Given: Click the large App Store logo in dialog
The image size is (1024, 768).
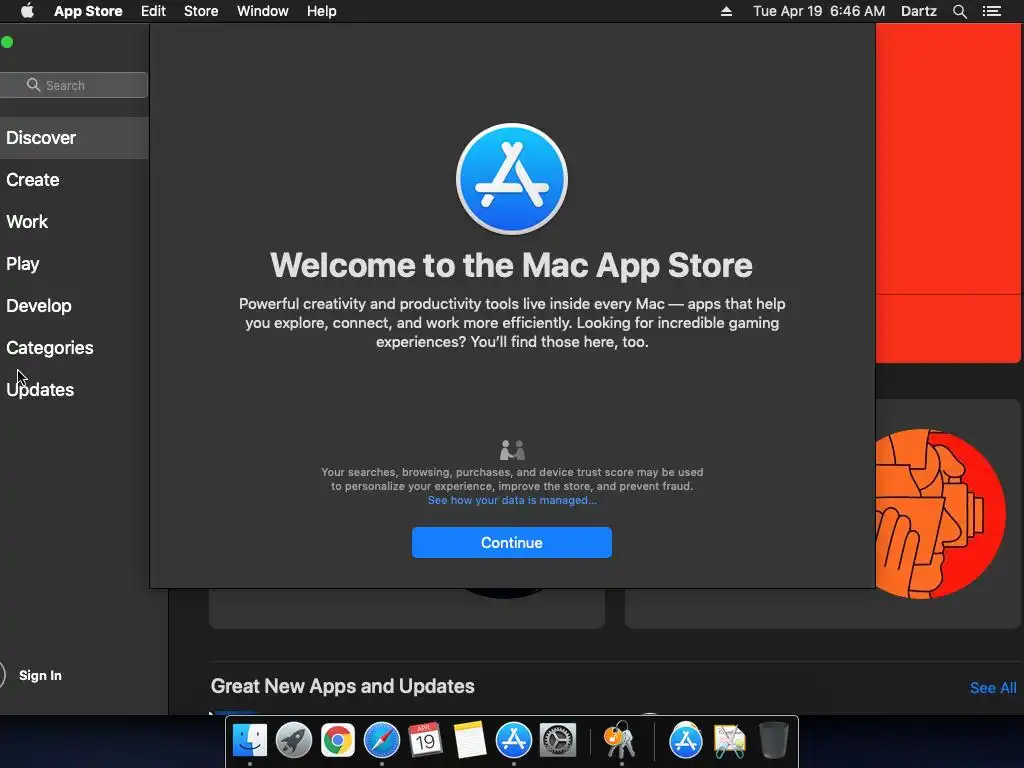Looking at the screenshot, I should (512, 179).
